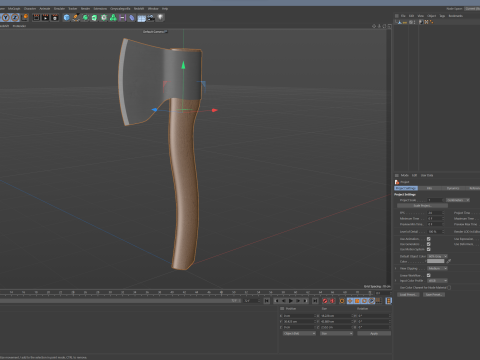480x360 pixels.
Task: Open the Size mode dropdown
Action: [x=336, y=333]
